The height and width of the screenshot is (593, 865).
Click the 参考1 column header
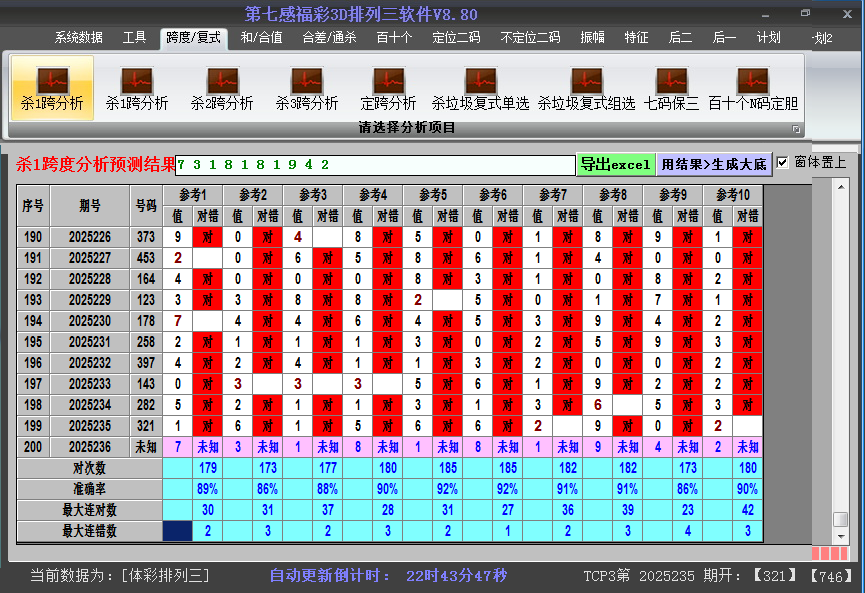[x=193, y=194]
